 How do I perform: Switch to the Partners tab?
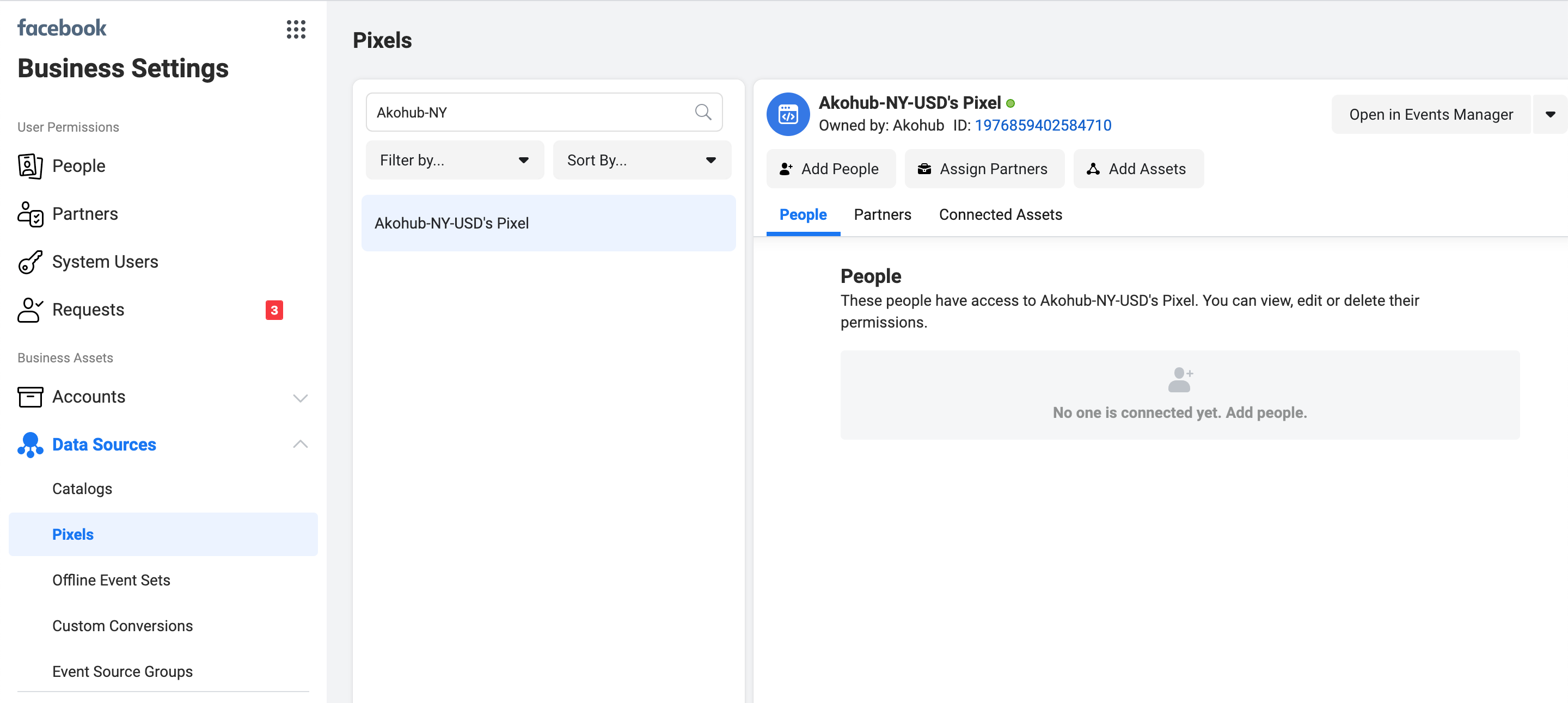[882, 215]
